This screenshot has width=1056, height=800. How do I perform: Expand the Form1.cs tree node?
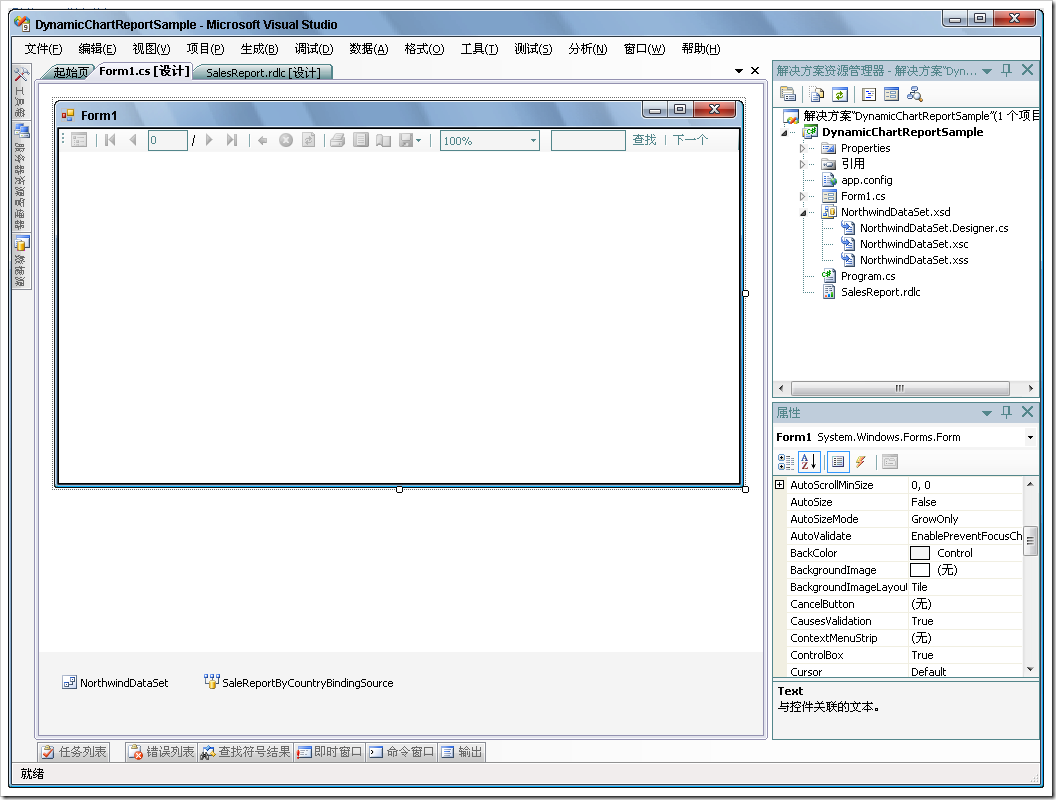[x=802, y=196]
